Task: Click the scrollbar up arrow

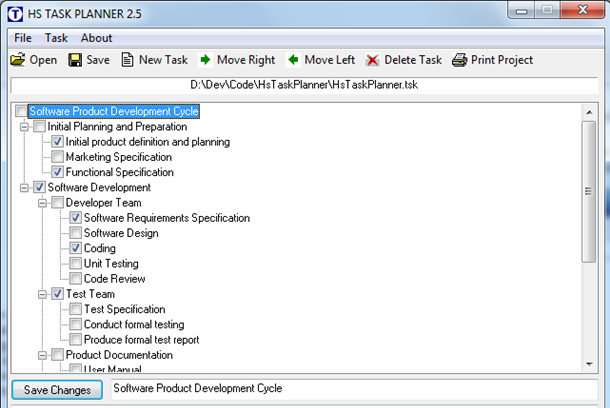Action: coord(589,112)
